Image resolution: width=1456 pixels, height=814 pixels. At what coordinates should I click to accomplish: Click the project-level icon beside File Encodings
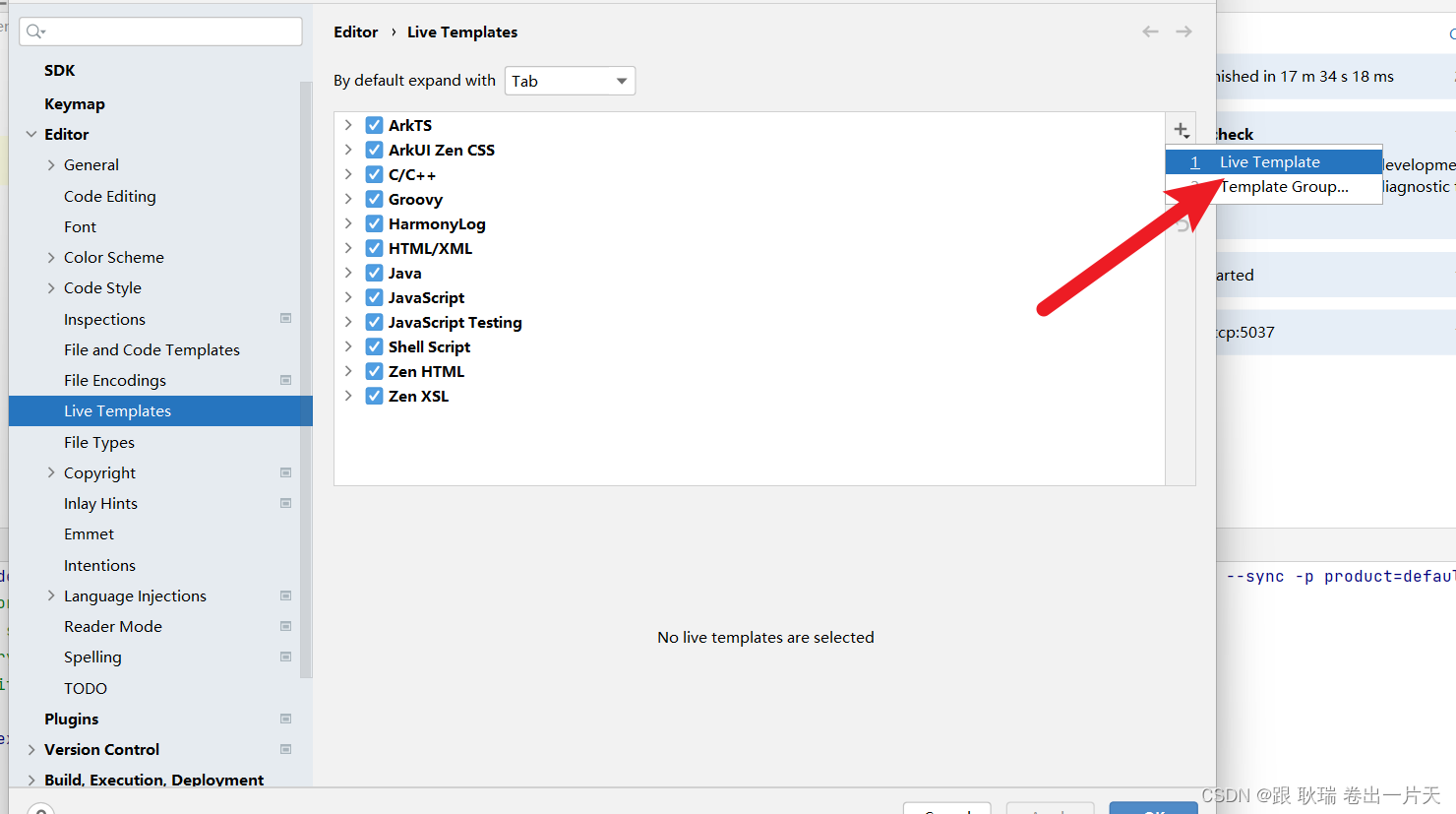coord(285,380)
